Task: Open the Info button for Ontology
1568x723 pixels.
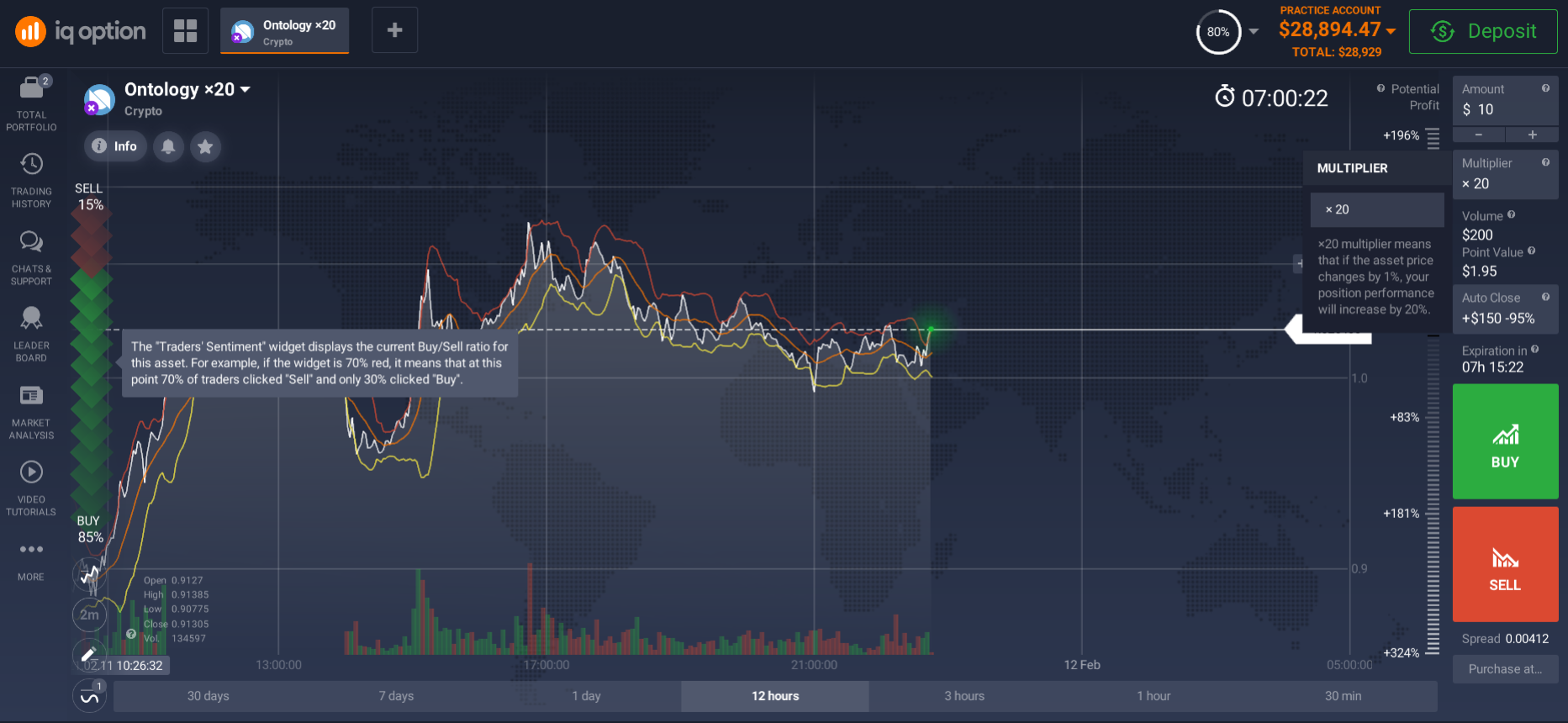Action: tap(115, 146)
